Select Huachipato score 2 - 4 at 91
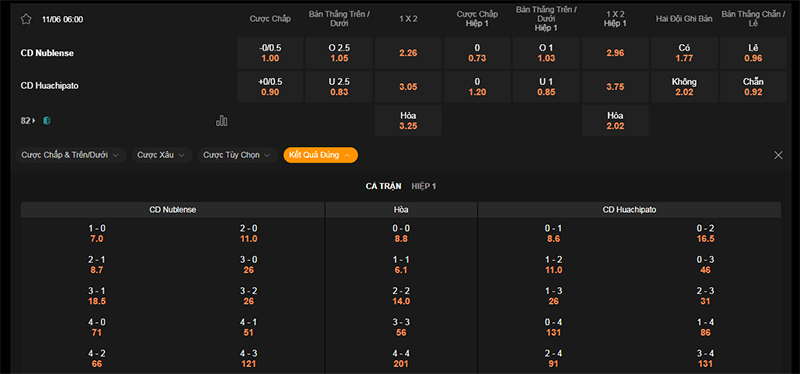The width and height of the screenshot is (800, 374). click(x=553, y=359)
